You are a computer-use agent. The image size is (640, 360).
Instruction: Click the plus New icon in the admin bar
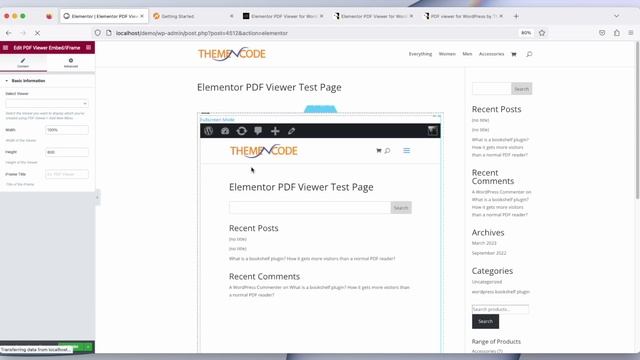[x=275, y=131]
